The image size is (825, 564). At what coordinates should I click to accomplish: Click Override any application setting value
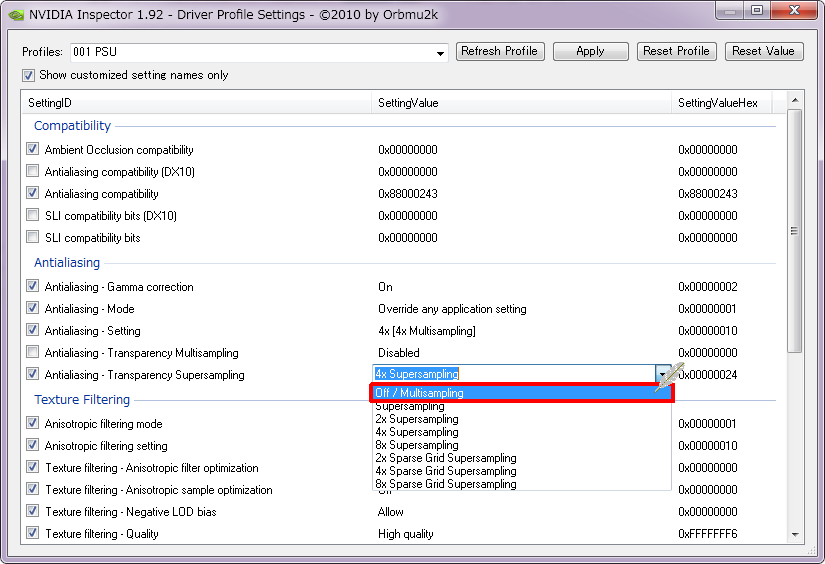[452, 309]
